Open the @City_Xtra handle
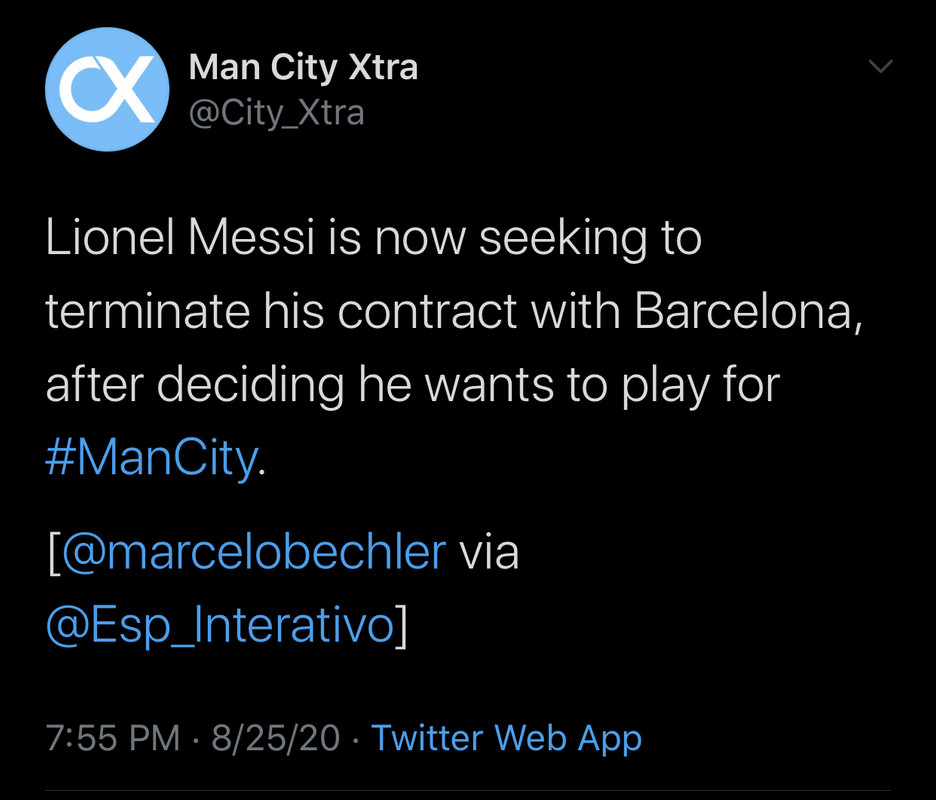The width and height of the screenshot is (936, 800). point(276,113)
